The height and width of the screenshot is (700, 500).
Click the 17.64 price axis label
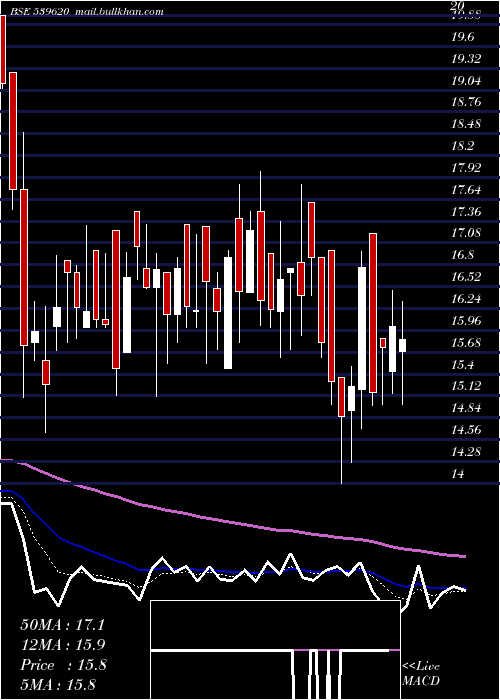[x=466, y=190]
